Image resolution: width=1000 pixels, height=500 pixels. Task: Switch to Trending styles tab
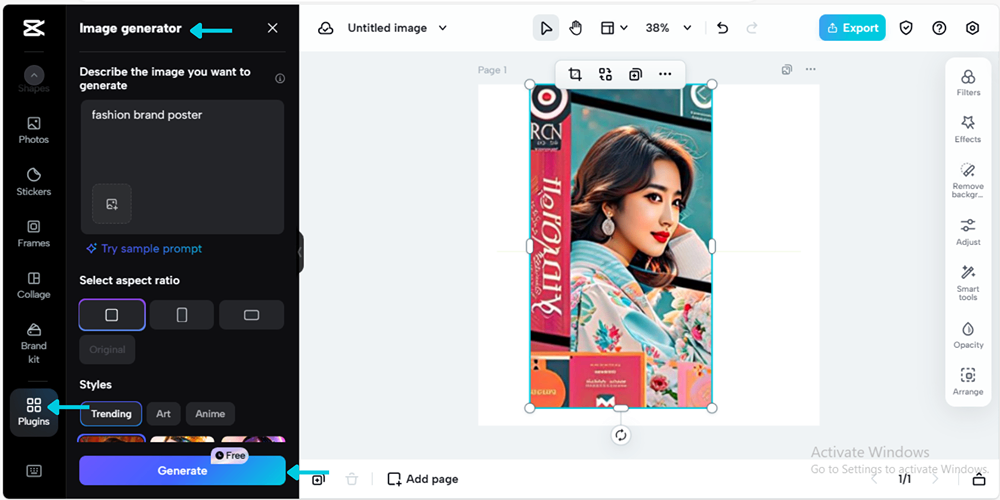click(x=111, y=414)
